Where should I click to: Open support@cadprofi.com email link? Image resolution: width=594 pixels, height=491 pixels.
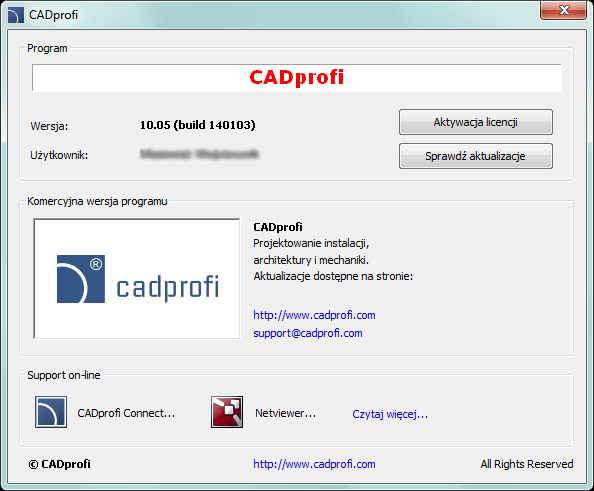coord(308,333)
